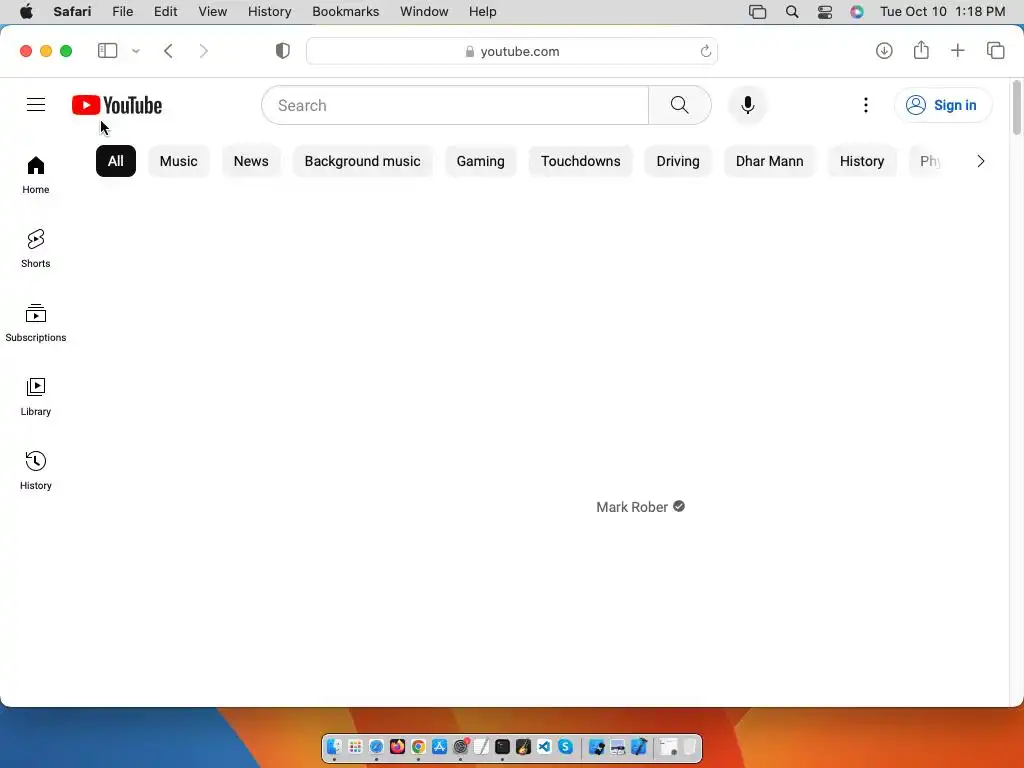Click the Sign in button

pos(942,105)
